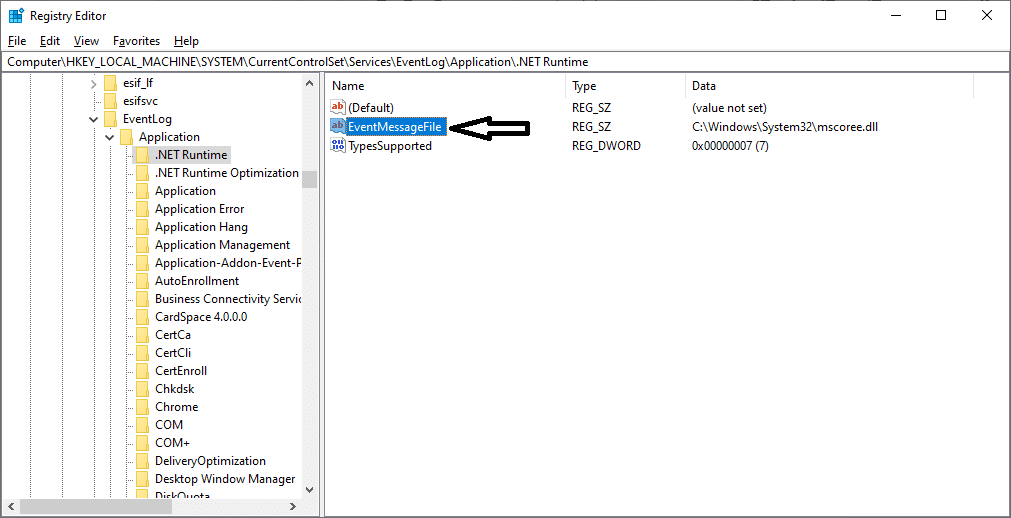This screenshot has width=1011, height=518.
Task: Select the .NET Runtime key
Action: coord(191,155)
